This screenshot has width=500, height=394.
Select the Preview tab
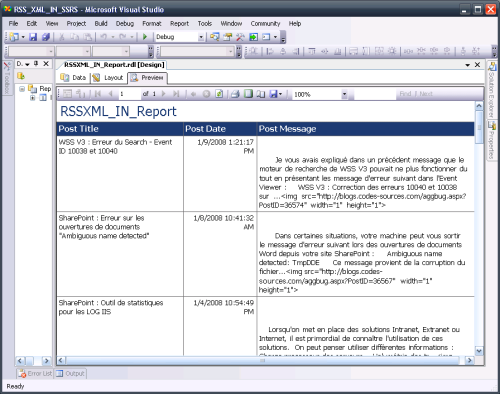tap(147, 78)
